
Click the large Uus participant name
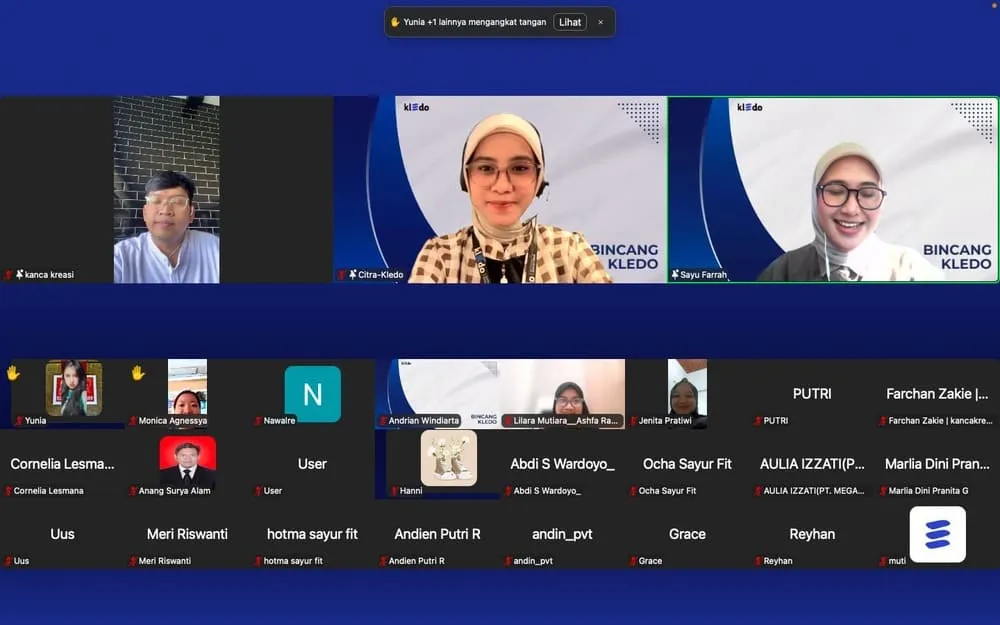tap(62, 534)
